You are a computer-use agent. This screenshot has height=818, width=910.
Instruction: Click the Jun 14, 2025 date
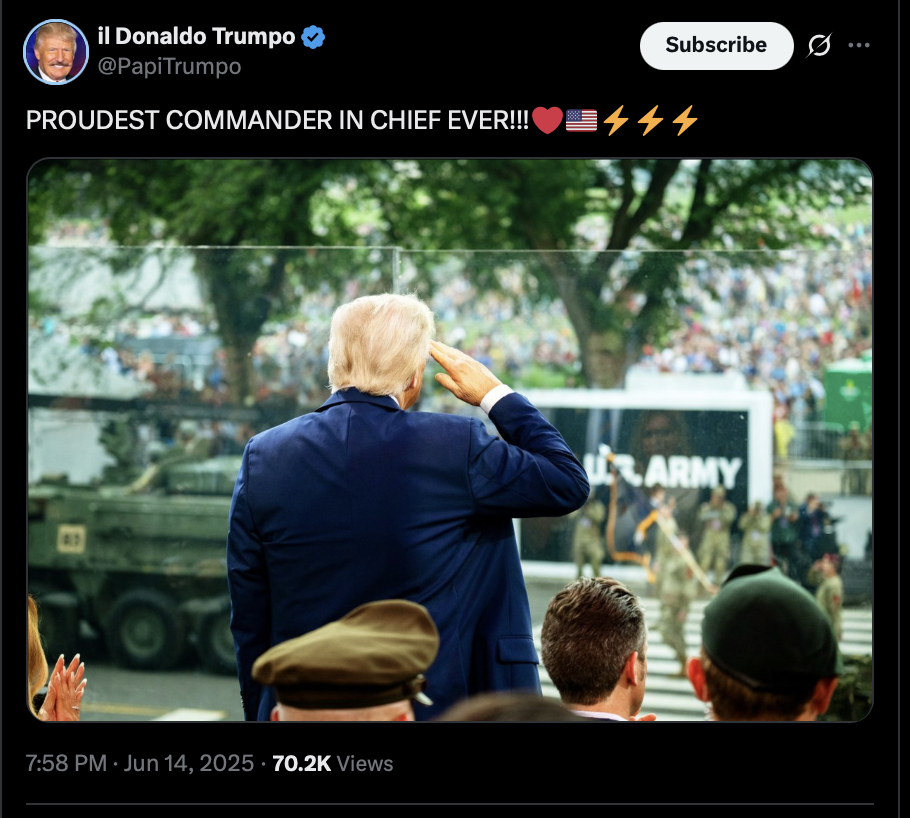coord(189,763)
